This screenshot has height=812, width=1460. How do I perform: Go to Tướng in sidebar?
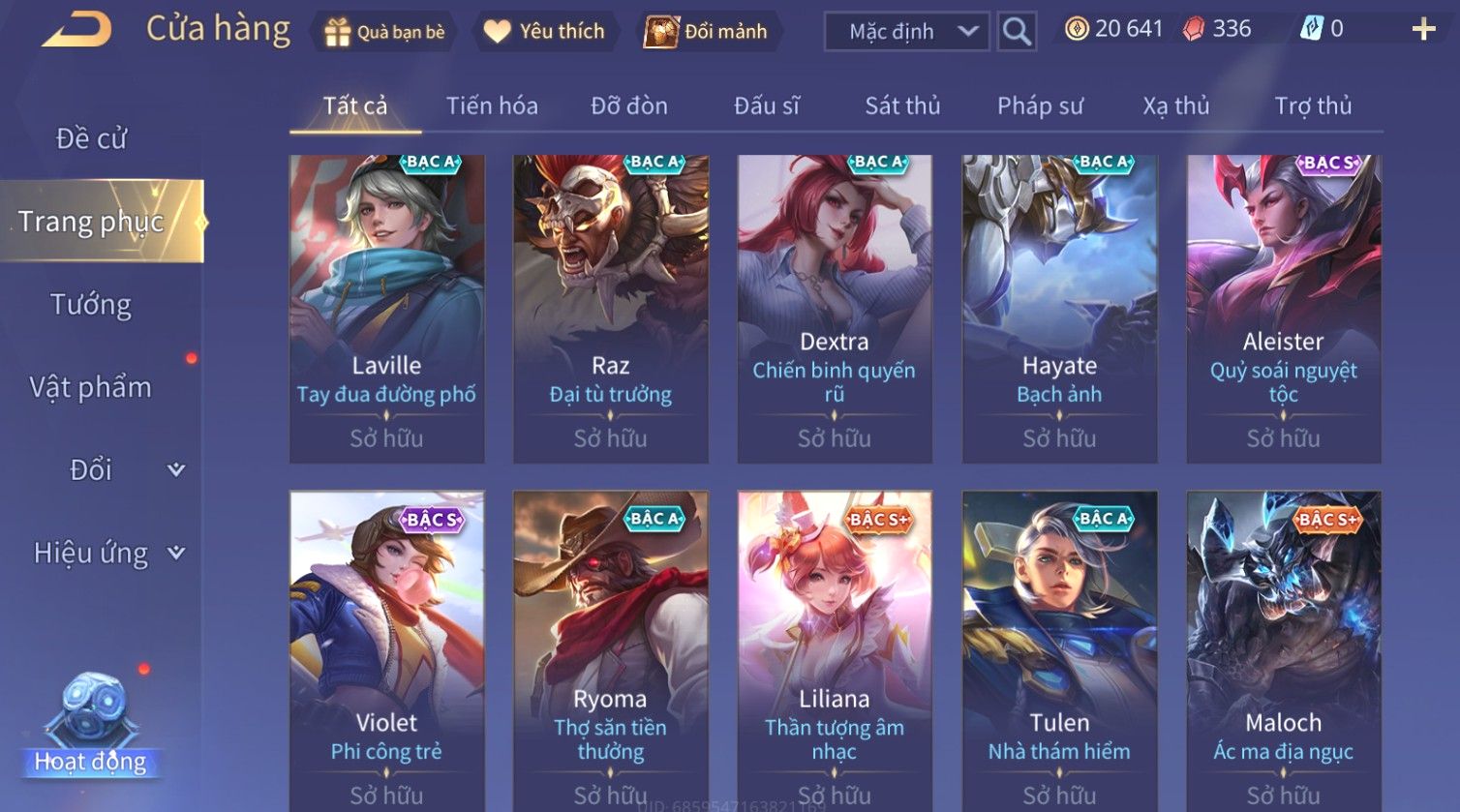[91, 304]
